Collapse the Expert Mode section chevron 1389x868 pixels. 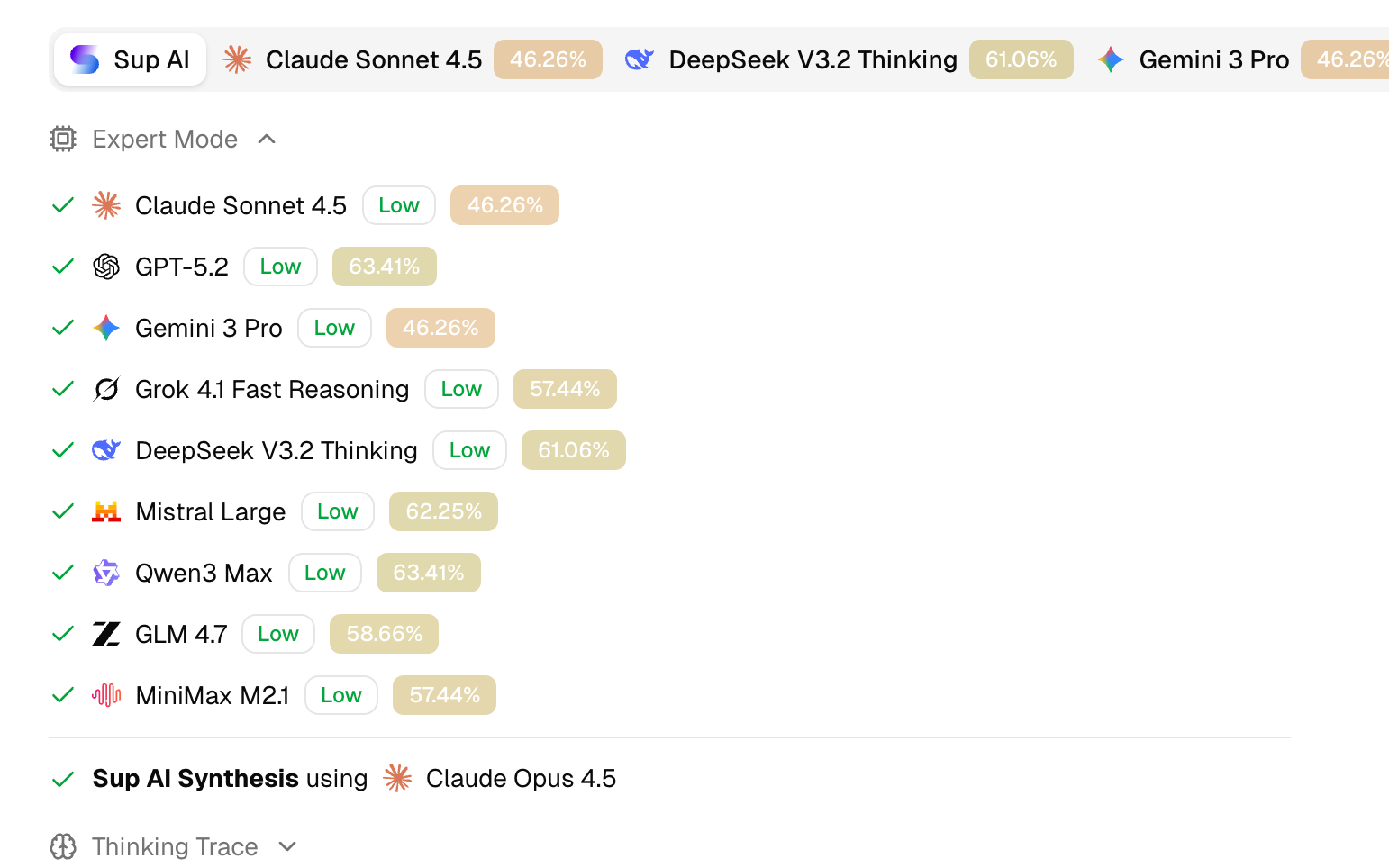click(267, 139)
